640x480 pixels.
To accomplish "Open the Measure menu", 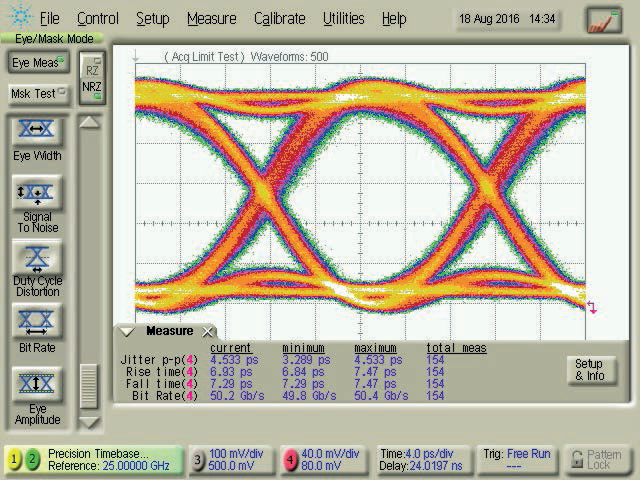I will point(211,18).
